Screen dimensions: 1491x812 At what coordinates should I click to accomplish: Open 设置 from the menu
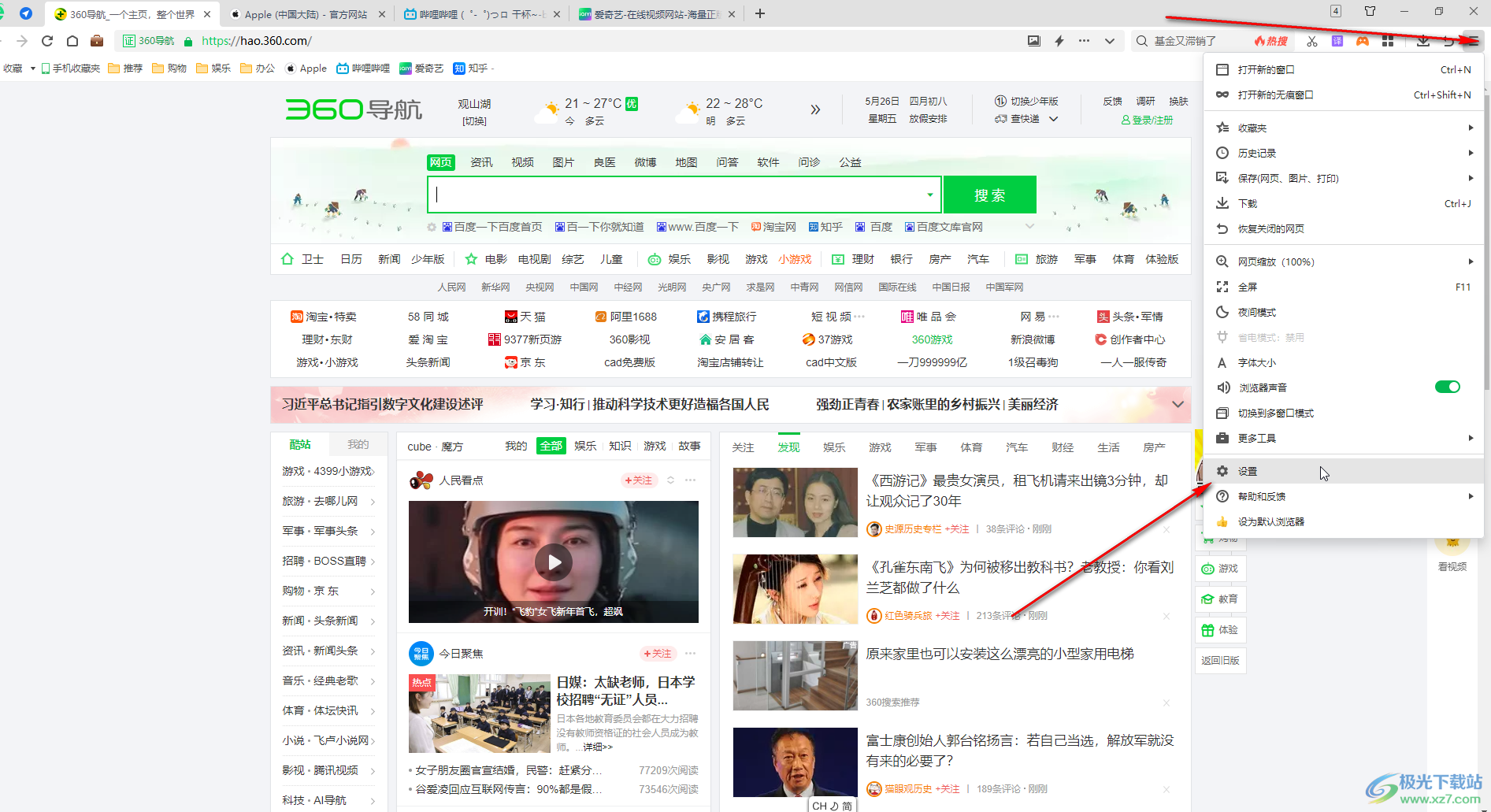click(1343, 471)
